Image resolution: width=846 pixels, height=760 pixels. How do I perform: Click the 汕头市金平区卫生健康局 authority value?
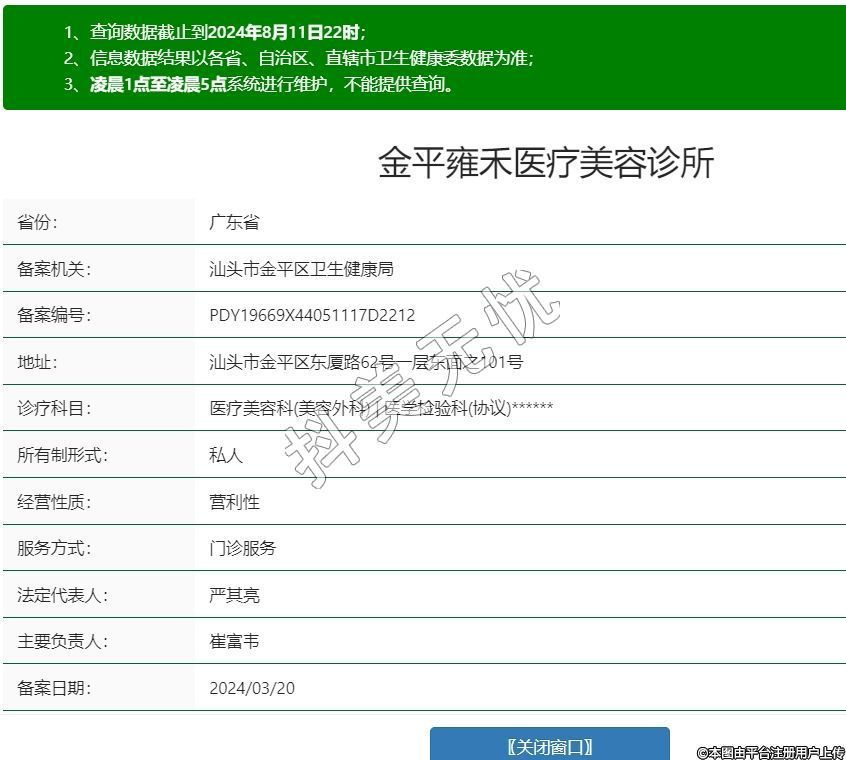301,270
